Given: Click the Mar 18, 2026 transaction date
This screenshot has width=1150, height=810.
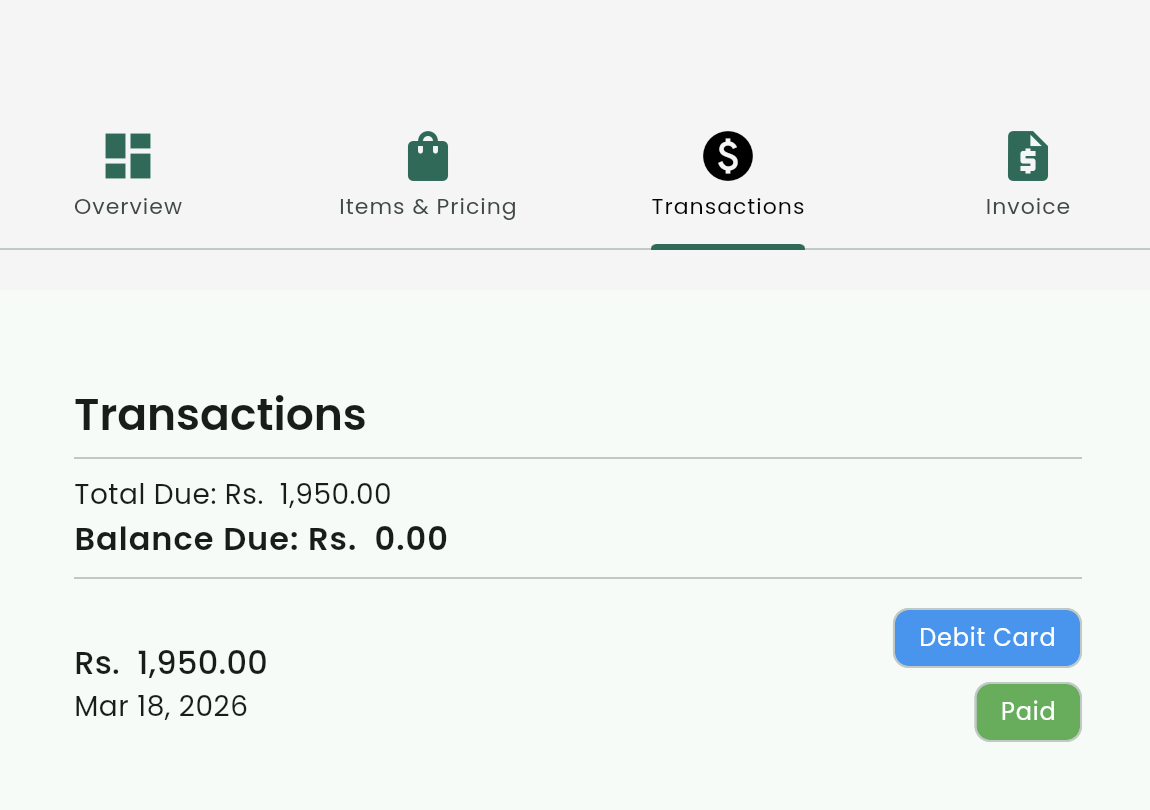Looking at the screenshot, I should point(161,707).
